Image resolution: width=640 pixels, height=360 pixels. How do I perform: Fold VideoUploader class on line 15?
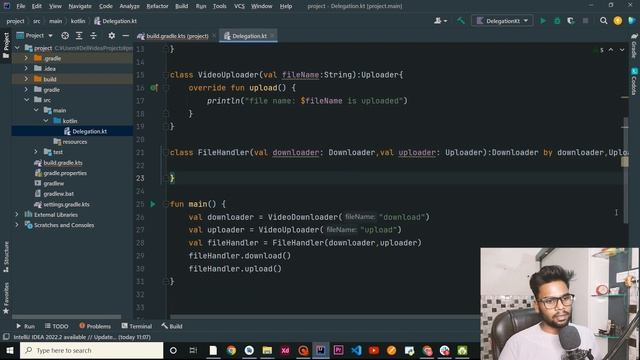[x=165, y=75]
